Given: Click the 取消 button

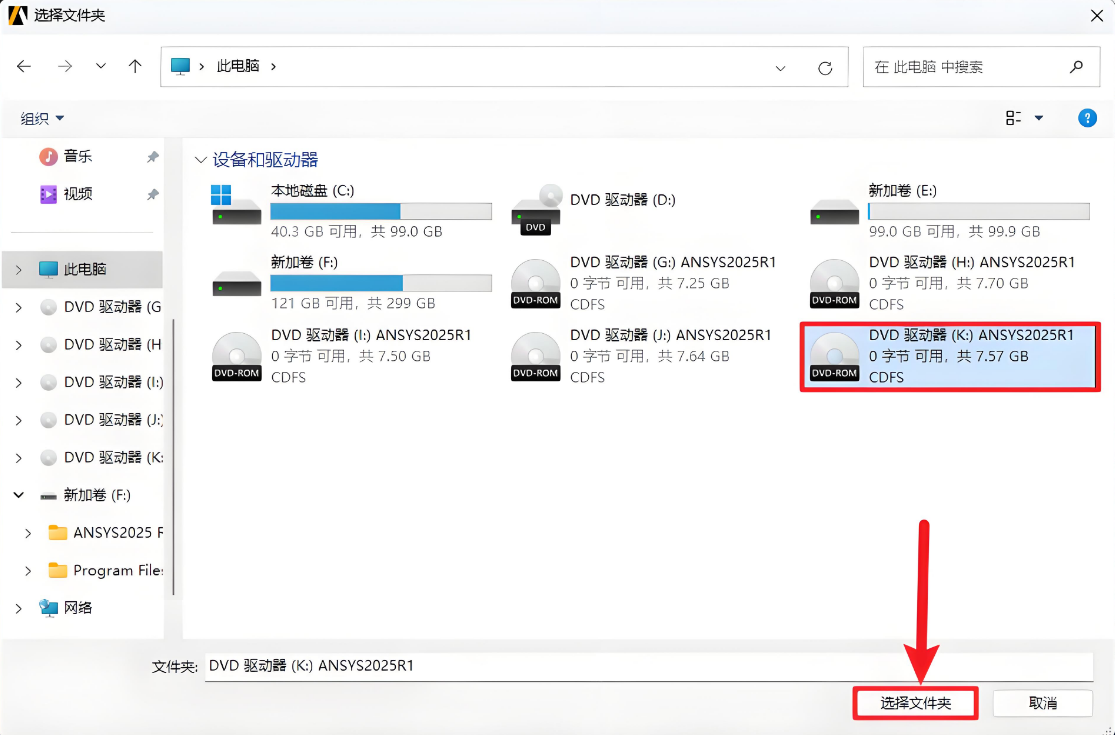Looking at the screenshot, I should click(1043, 703).
